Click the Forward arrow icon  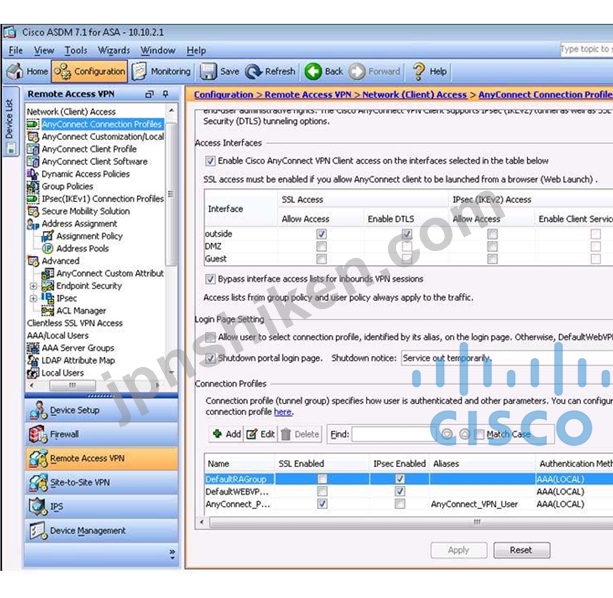(357, 72)
